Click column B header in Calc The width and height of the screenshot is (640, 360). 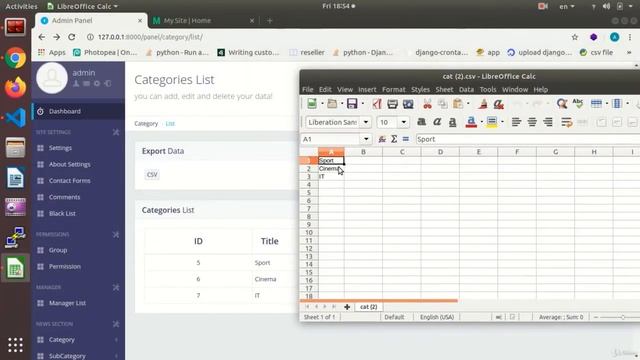[x=363, y=152]
